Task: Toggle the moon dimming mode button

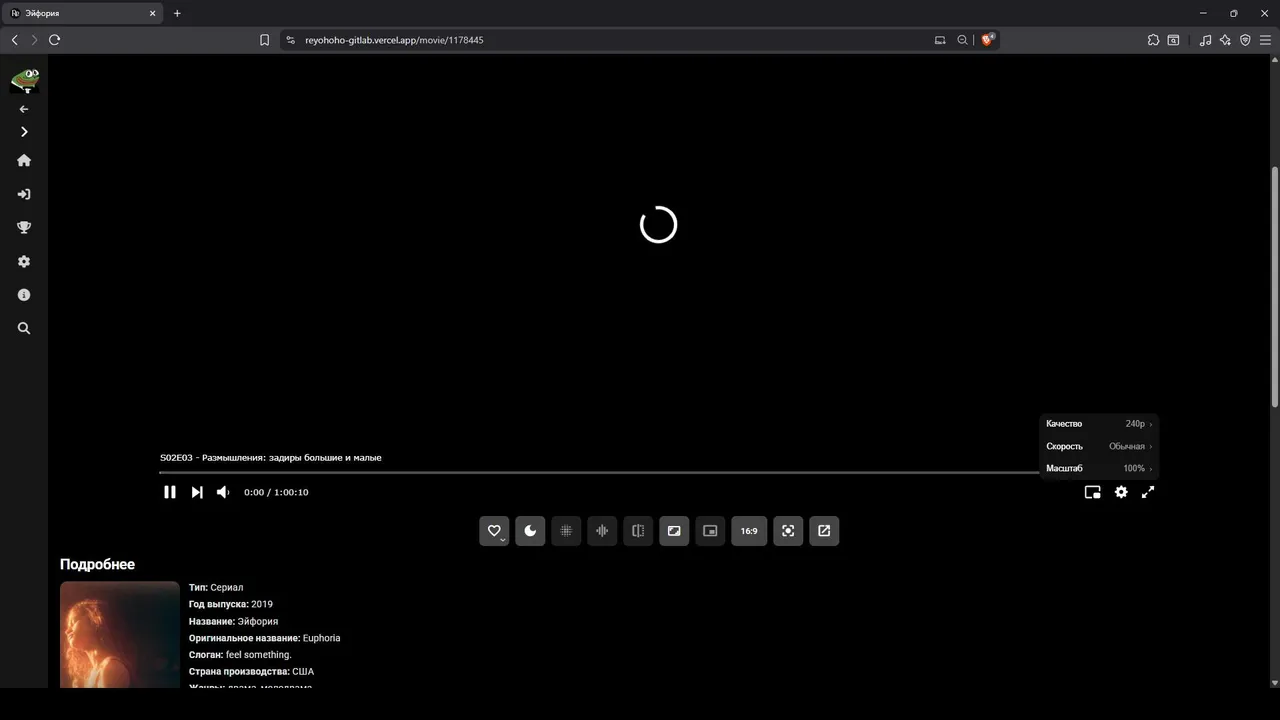Action: click(x=530, y=531)
